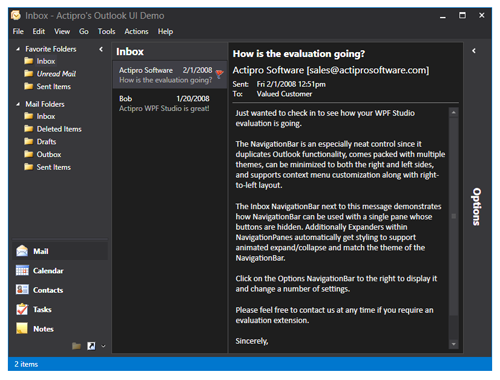The image size is (500, 380).
Task: Maximize the Outlook UI Demo window
Action: (462, 15)
